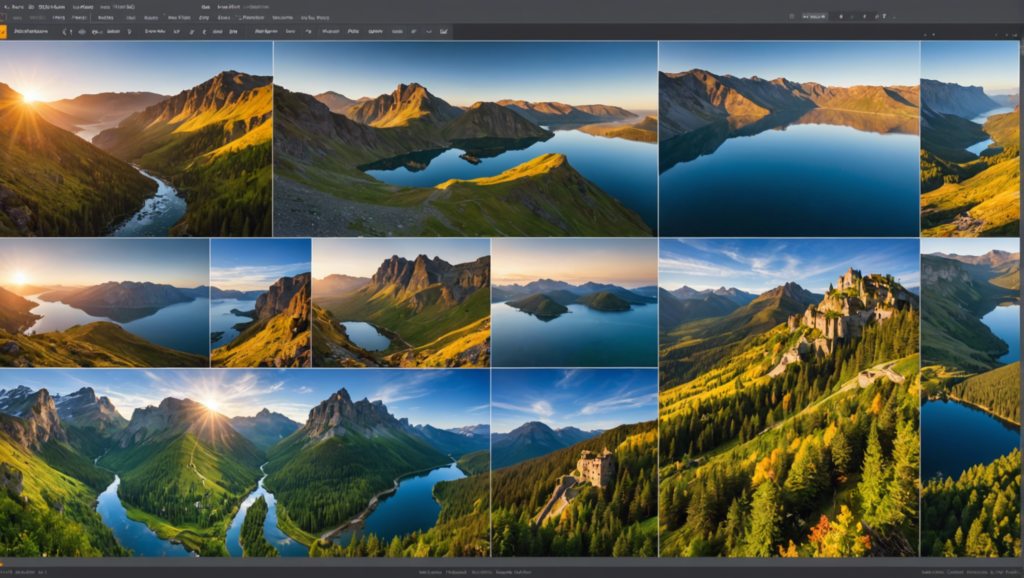This screenshot has width=1024, height=578.
Task: Click the first text label beside the orange icon
Action: (x=32, y=31)
